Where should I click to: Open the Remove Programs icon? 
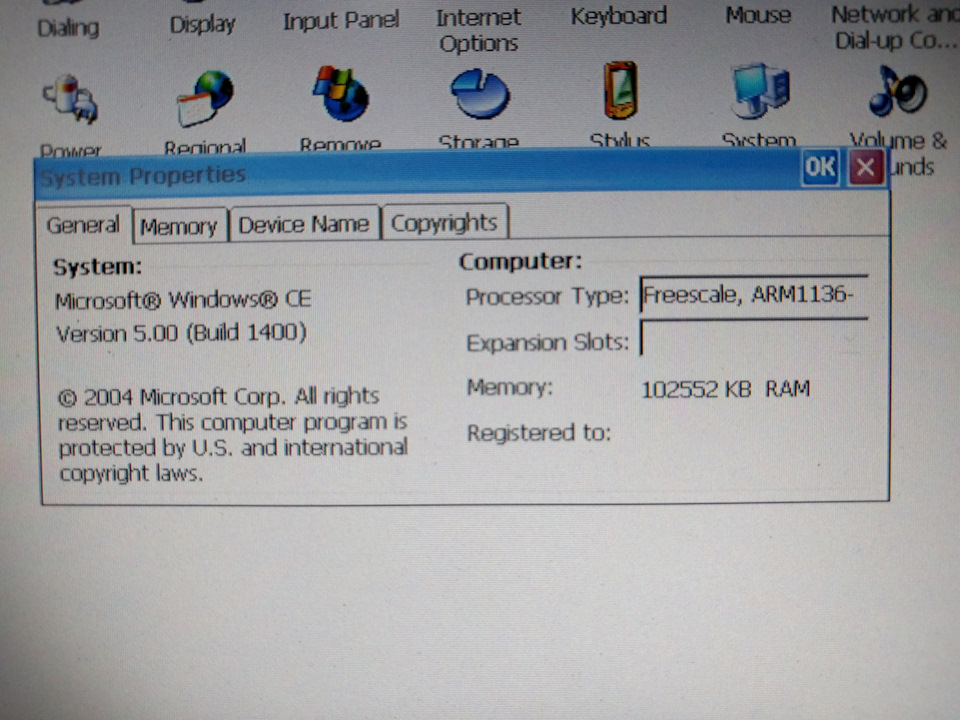click(341, 94)
